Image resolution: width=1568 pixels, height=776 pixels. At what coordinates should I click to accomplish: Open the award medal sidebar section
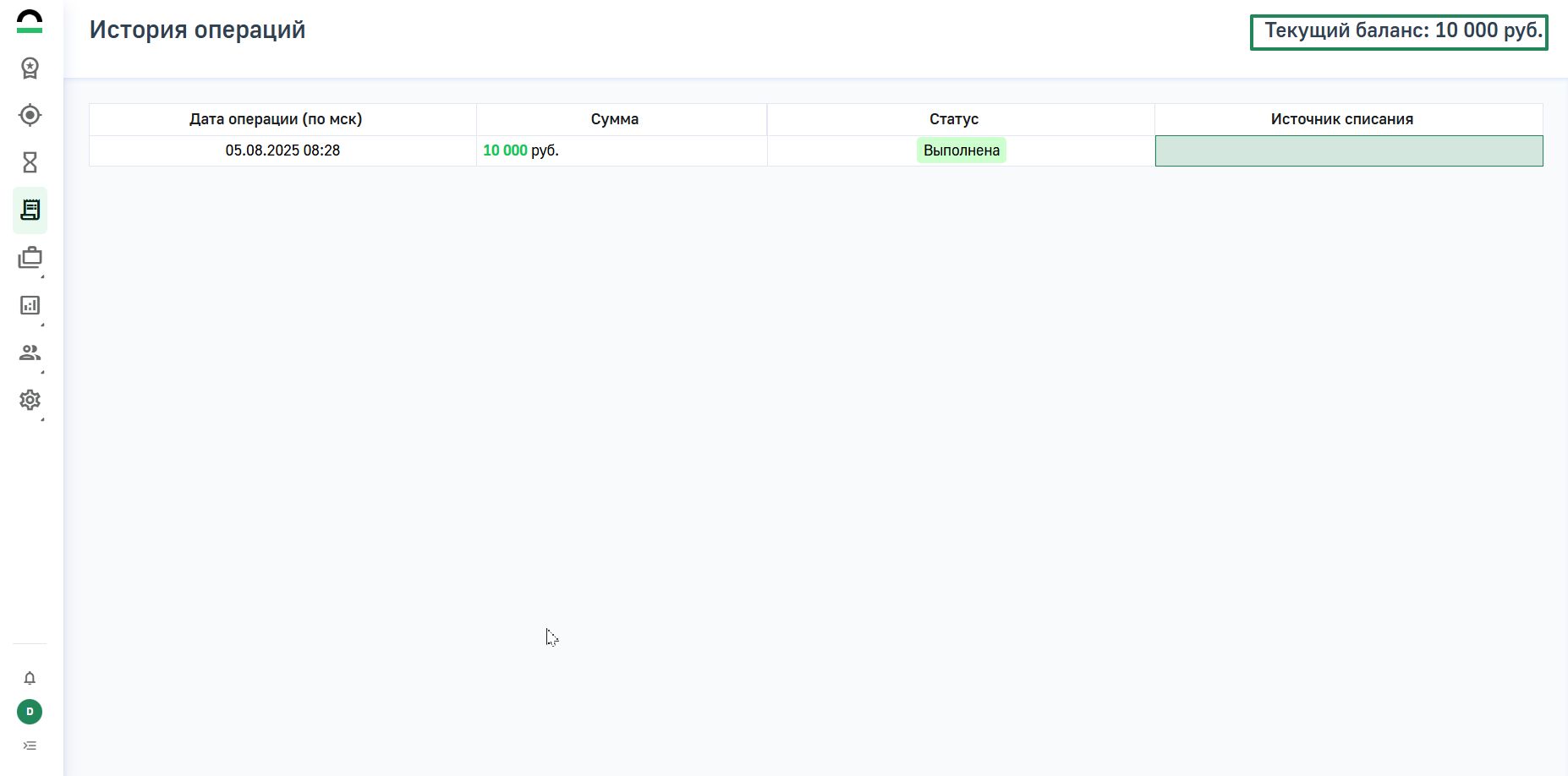[x=30, y=68]
